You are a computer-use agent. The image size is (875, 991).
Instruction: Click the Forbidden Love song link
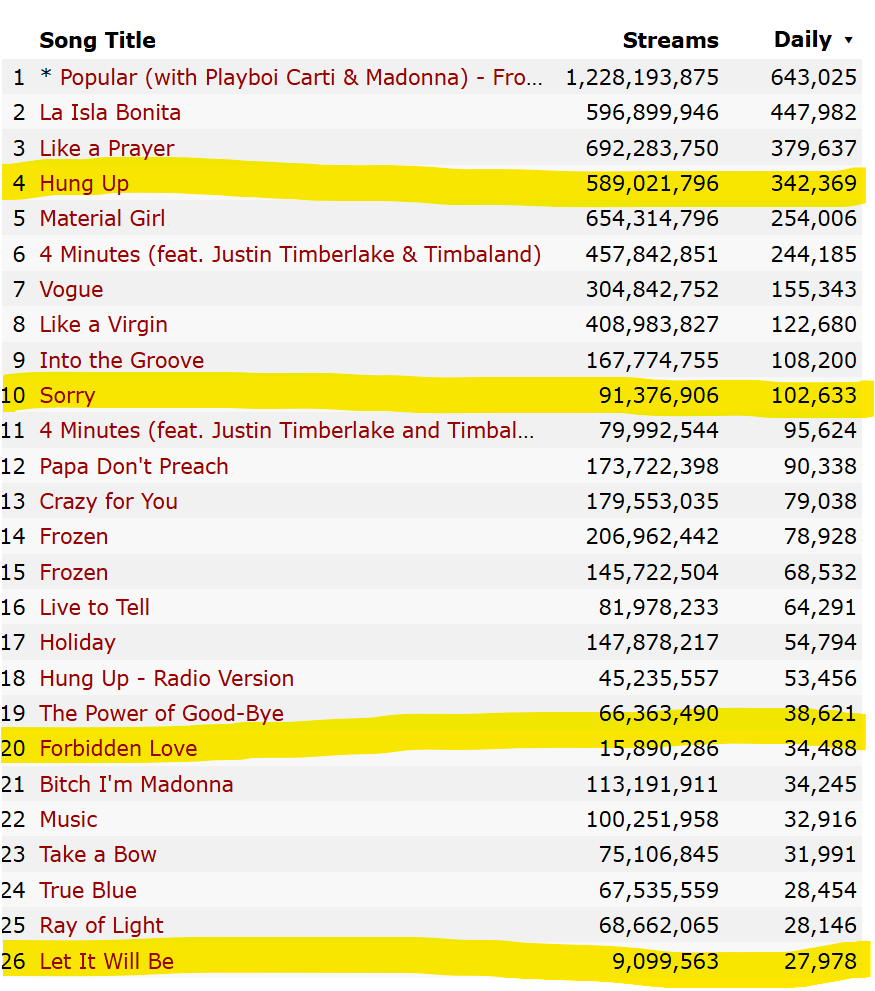click(118, 748)
